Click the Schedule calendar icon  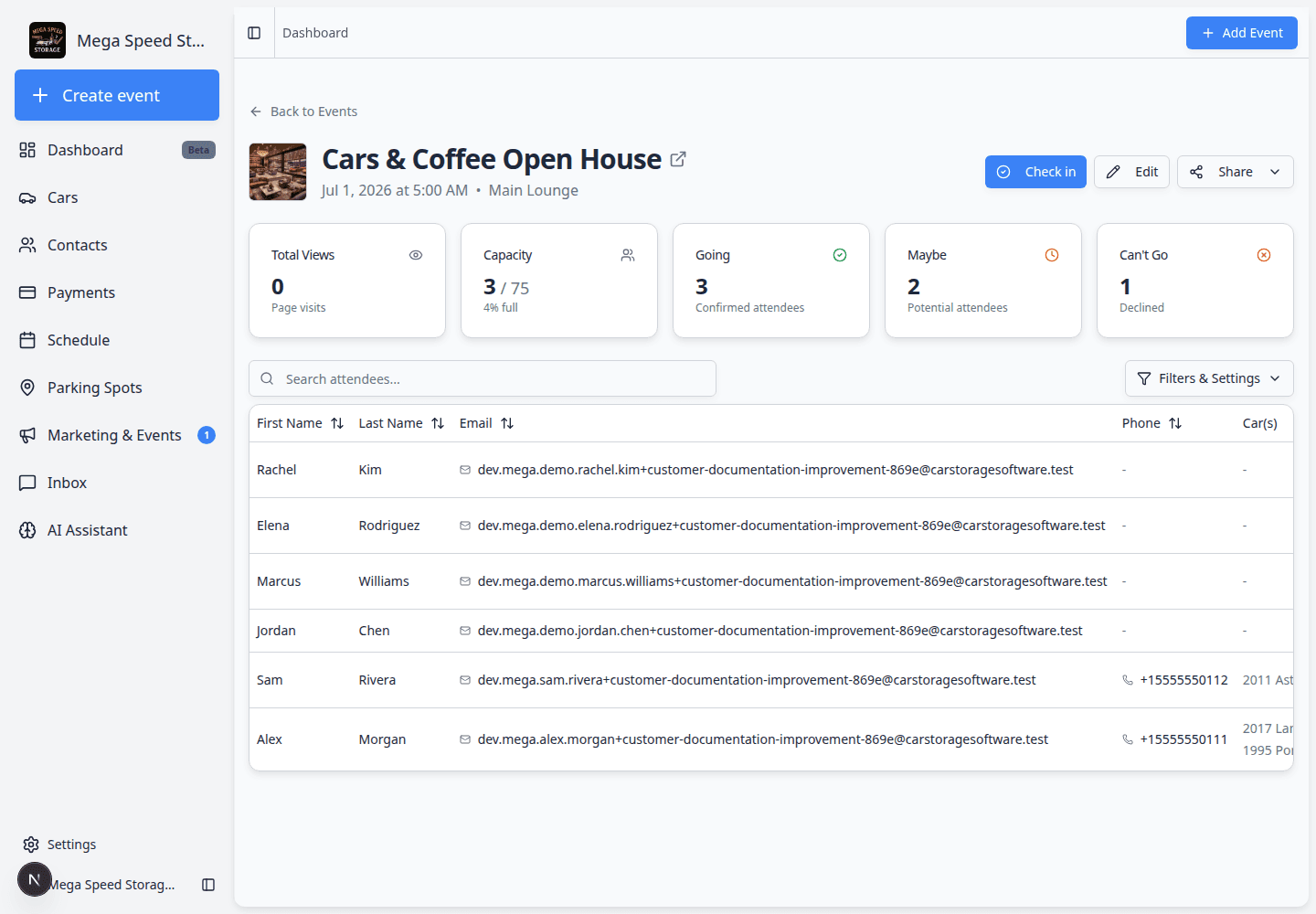(27, 340)
